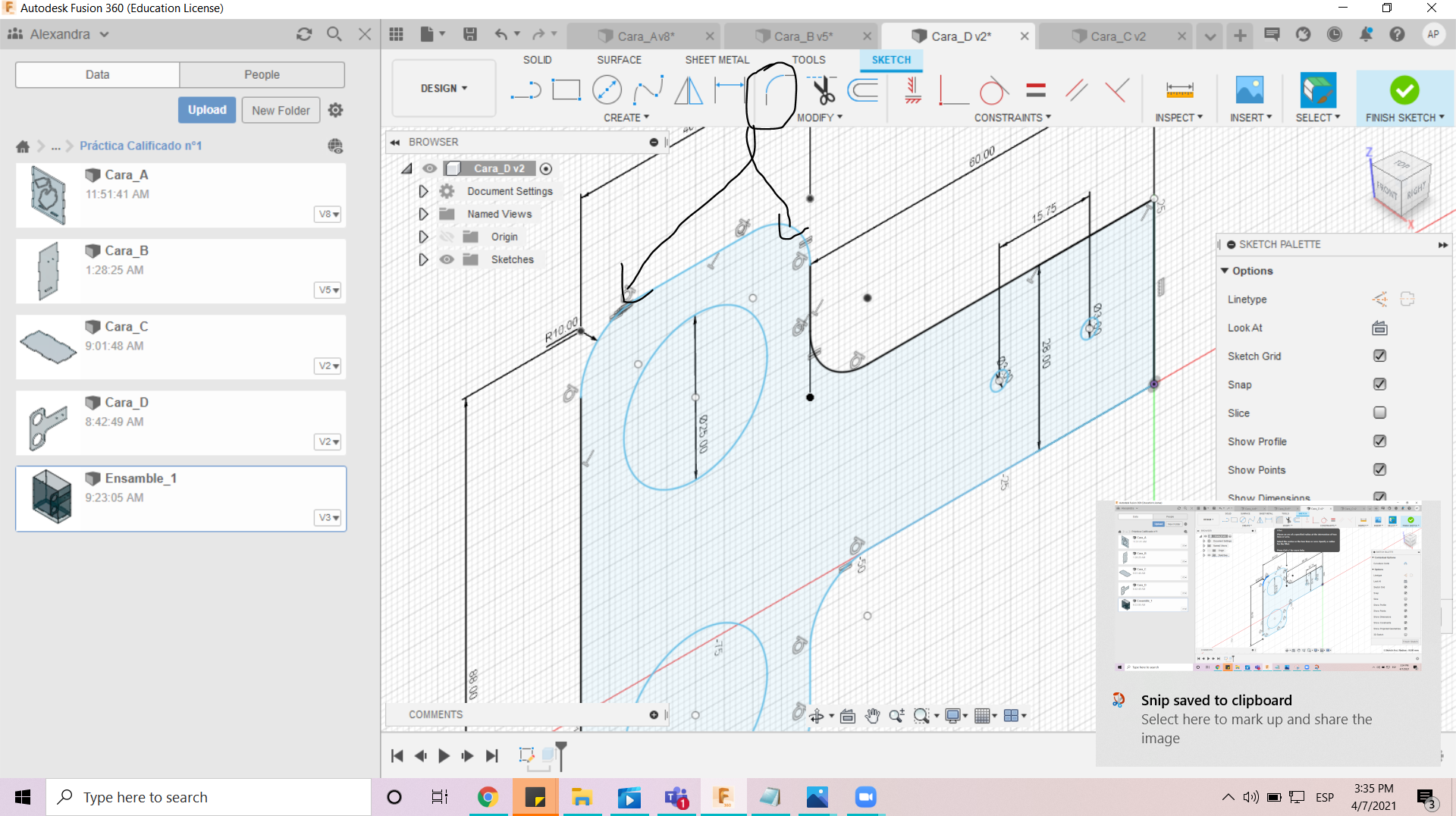Image resolution: width=1456 pixels, height=816 pixels.
Task: Open the CREATE dropdown menu
Action: [626, 118]
